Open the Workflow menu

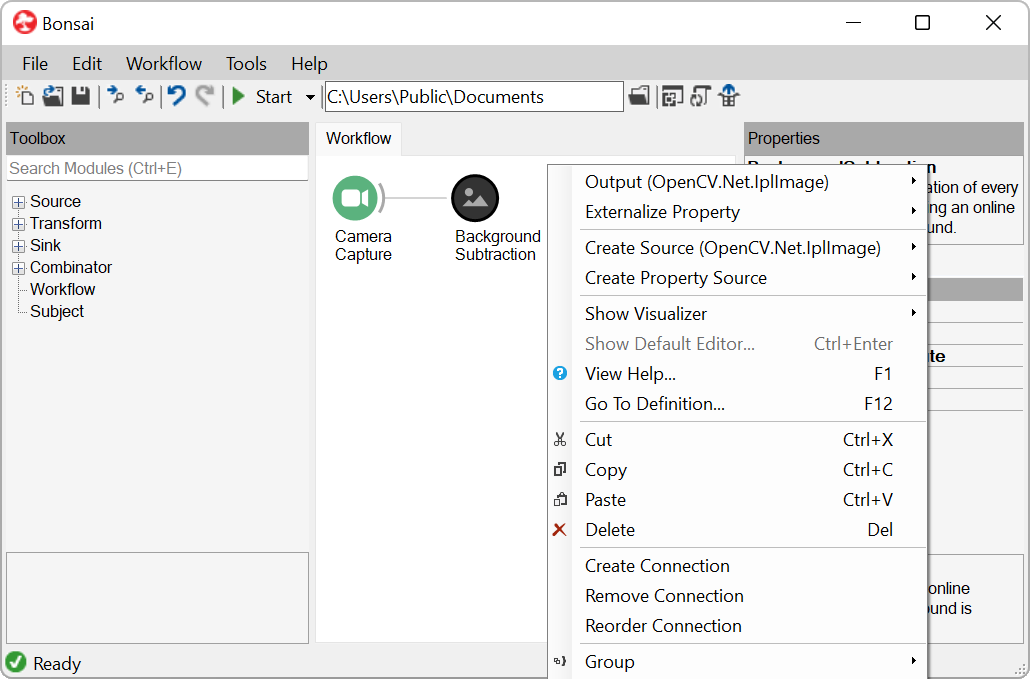pyautogui.click(x=164, y=64)
